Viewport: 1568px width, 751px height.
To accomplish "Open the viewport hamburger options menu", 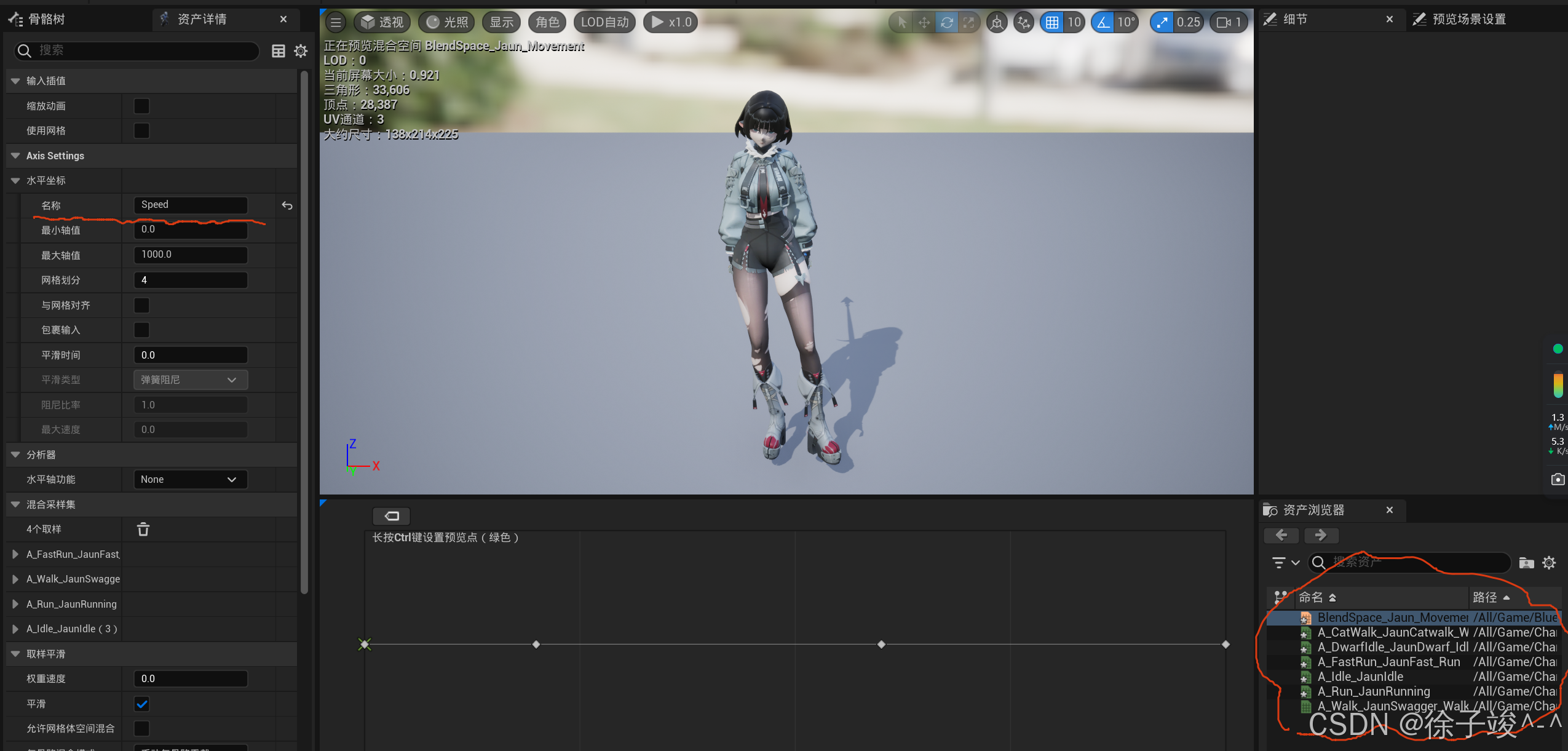I will 336,23.
